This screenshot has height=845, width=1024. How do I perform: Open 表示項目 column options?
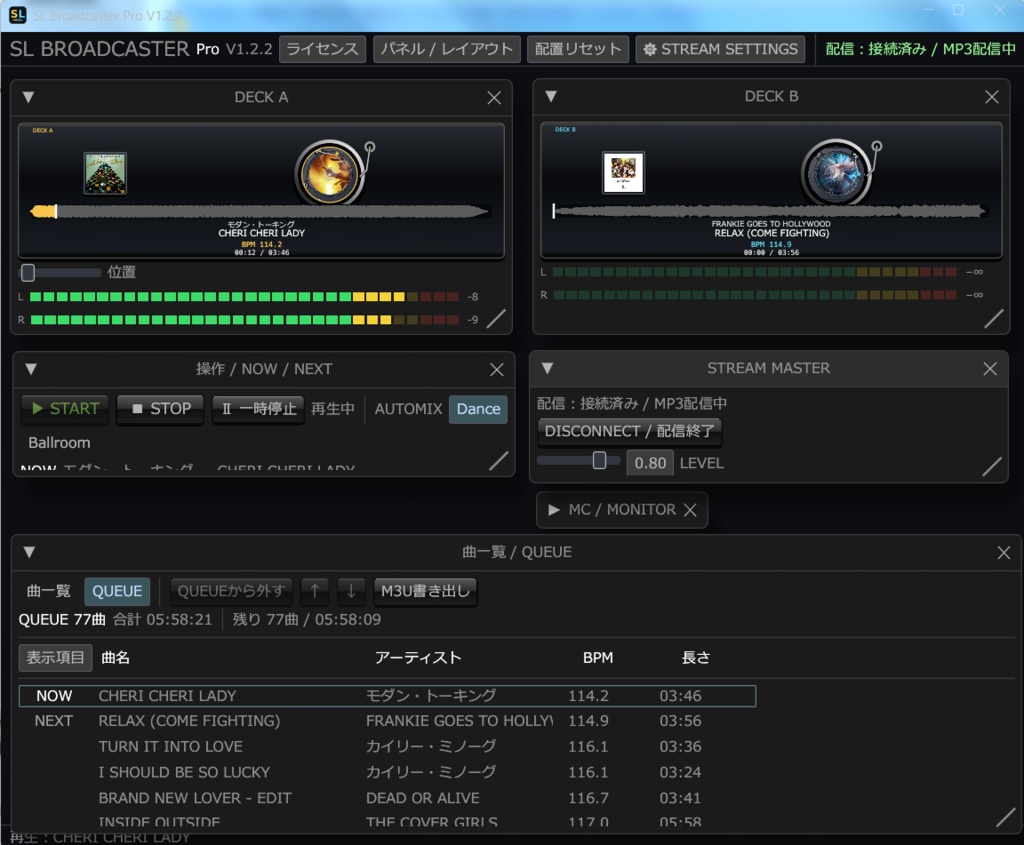tap(56, 658)
